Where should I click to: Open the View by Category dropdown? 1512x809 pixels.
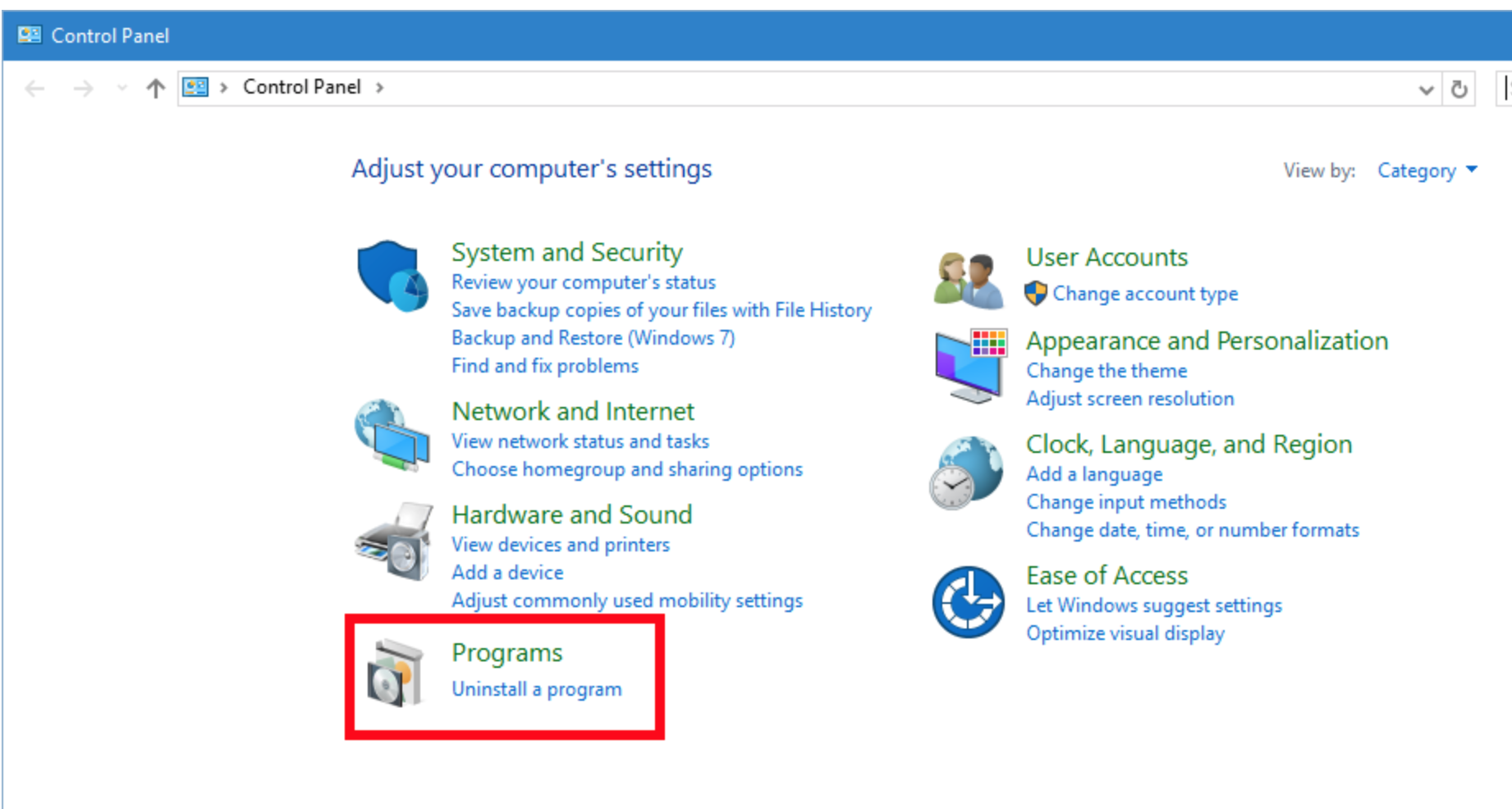click(1427, 171)
